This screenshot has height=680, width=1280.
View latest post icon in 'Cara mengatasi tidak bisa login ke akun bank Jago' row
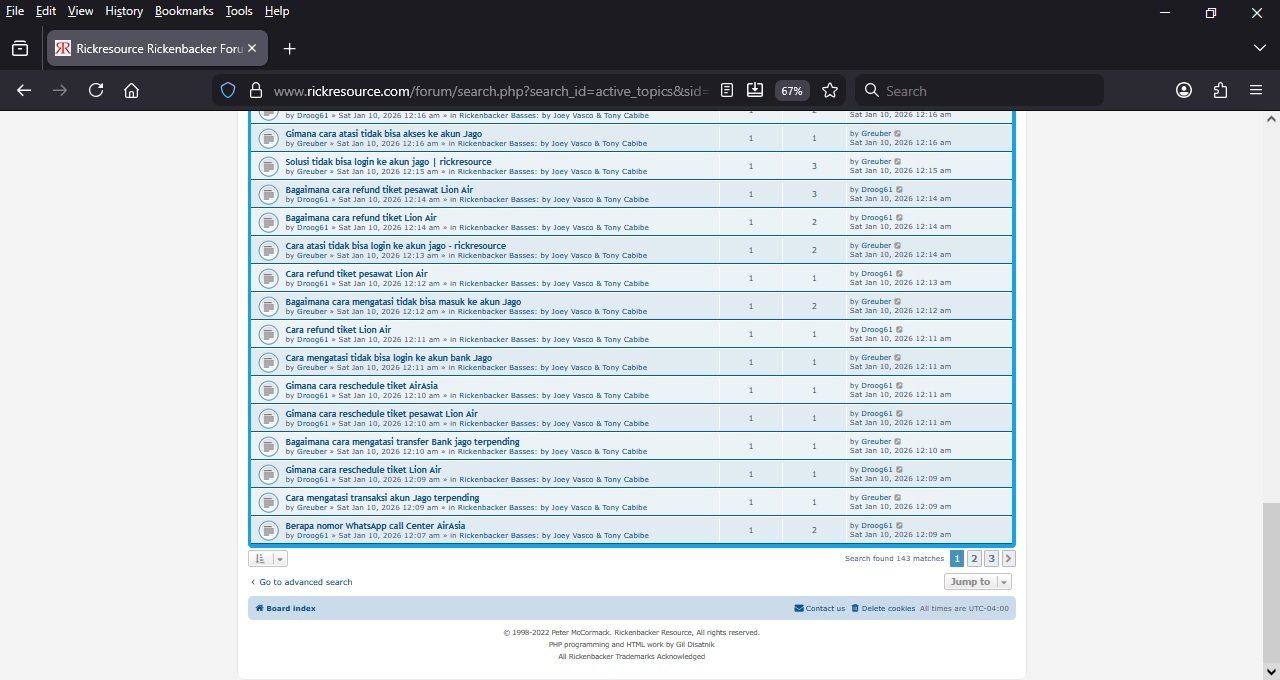[897, 357]
